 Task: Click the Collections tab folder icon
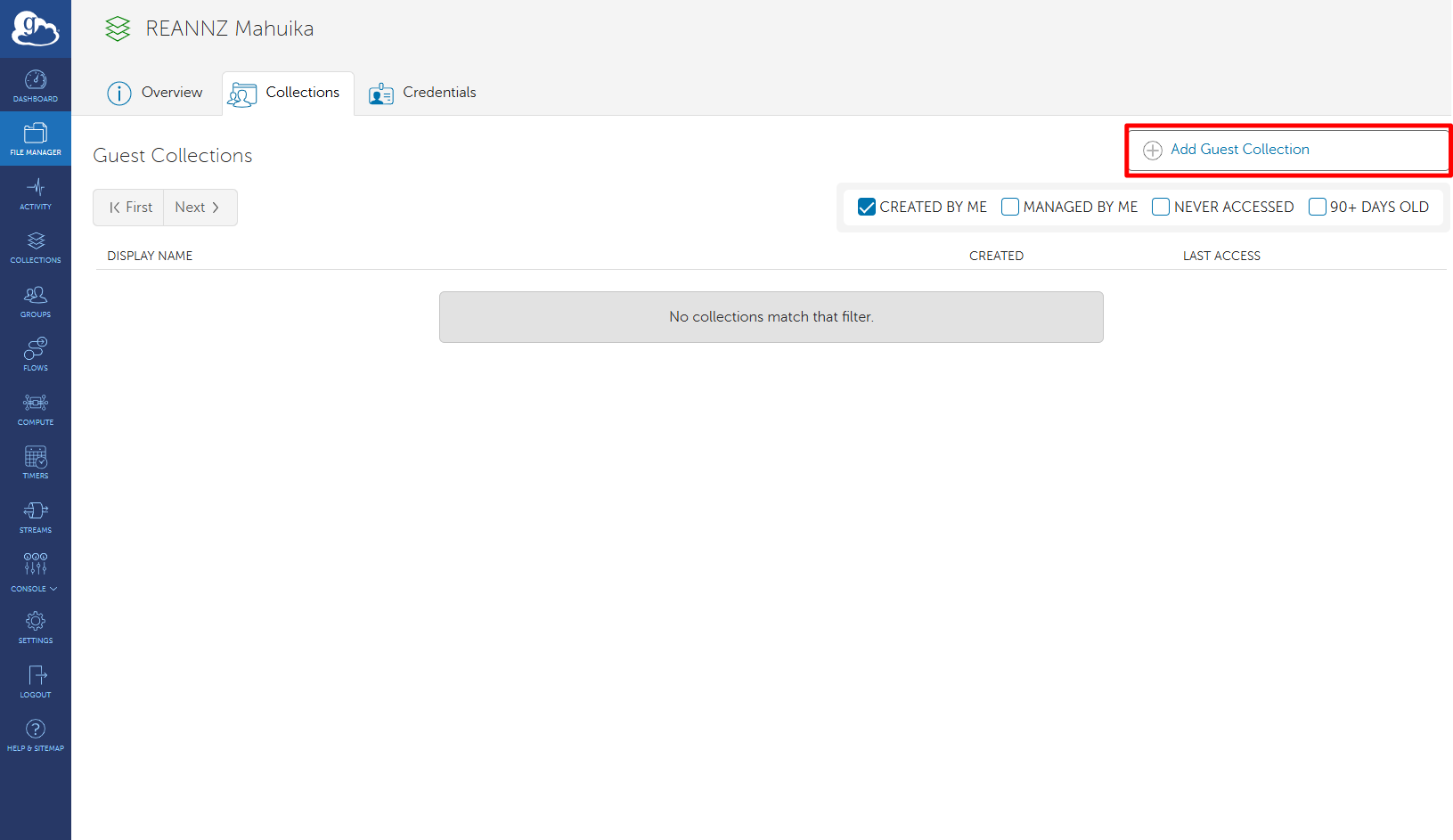pyautogui.click(x=242, y=94)
